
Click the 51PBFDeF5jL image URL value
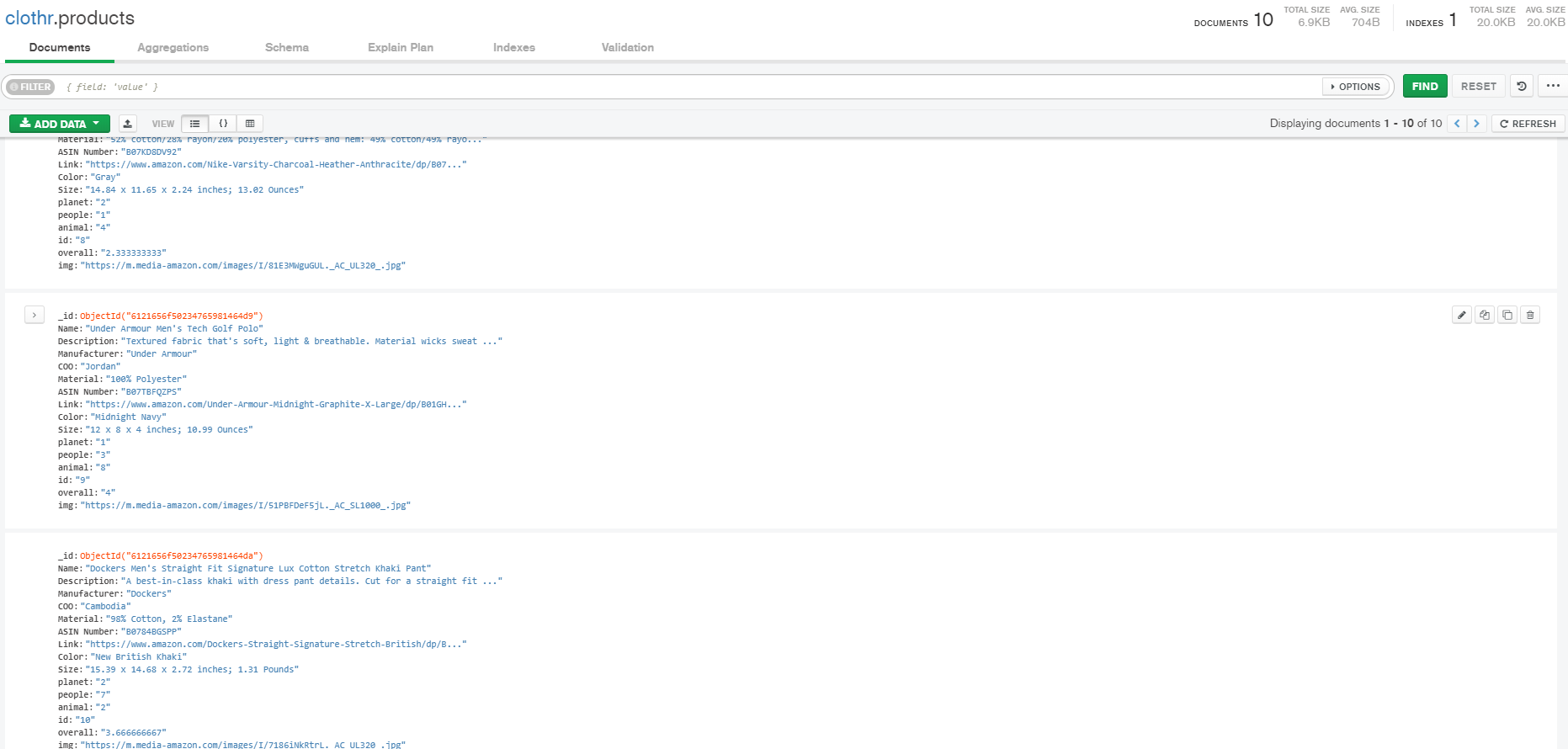click(246, 505)
